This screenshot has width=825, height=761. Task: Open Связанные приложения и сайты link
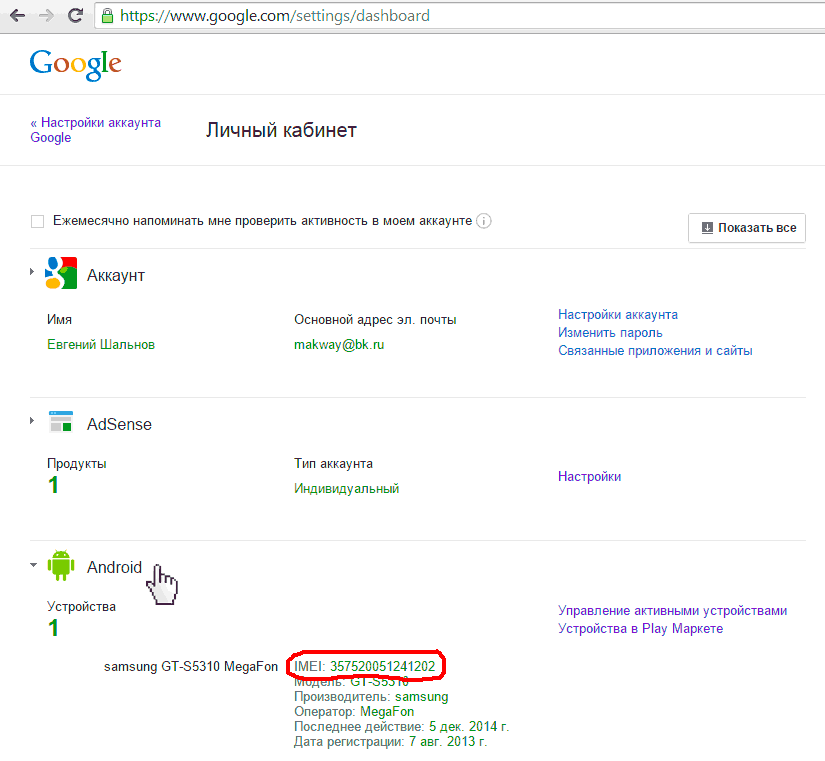click(x=655, y=351)
